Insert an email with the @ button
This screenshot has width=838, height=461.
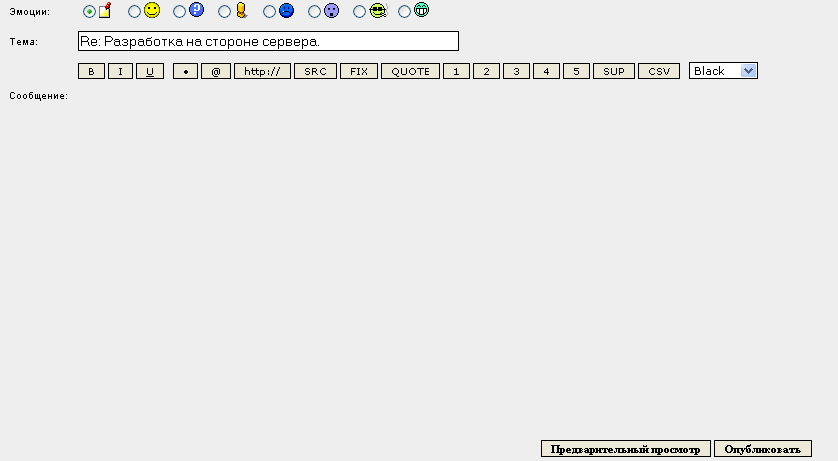(215, 72)
